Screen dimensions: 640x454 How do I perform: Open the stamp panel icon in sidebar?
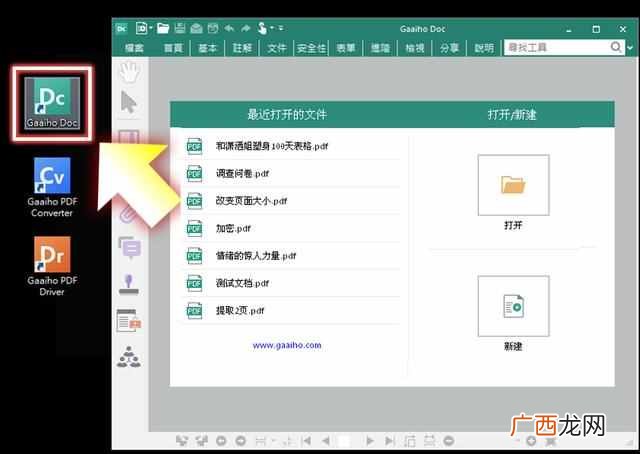pyautogui.click(x=129, y=285)
